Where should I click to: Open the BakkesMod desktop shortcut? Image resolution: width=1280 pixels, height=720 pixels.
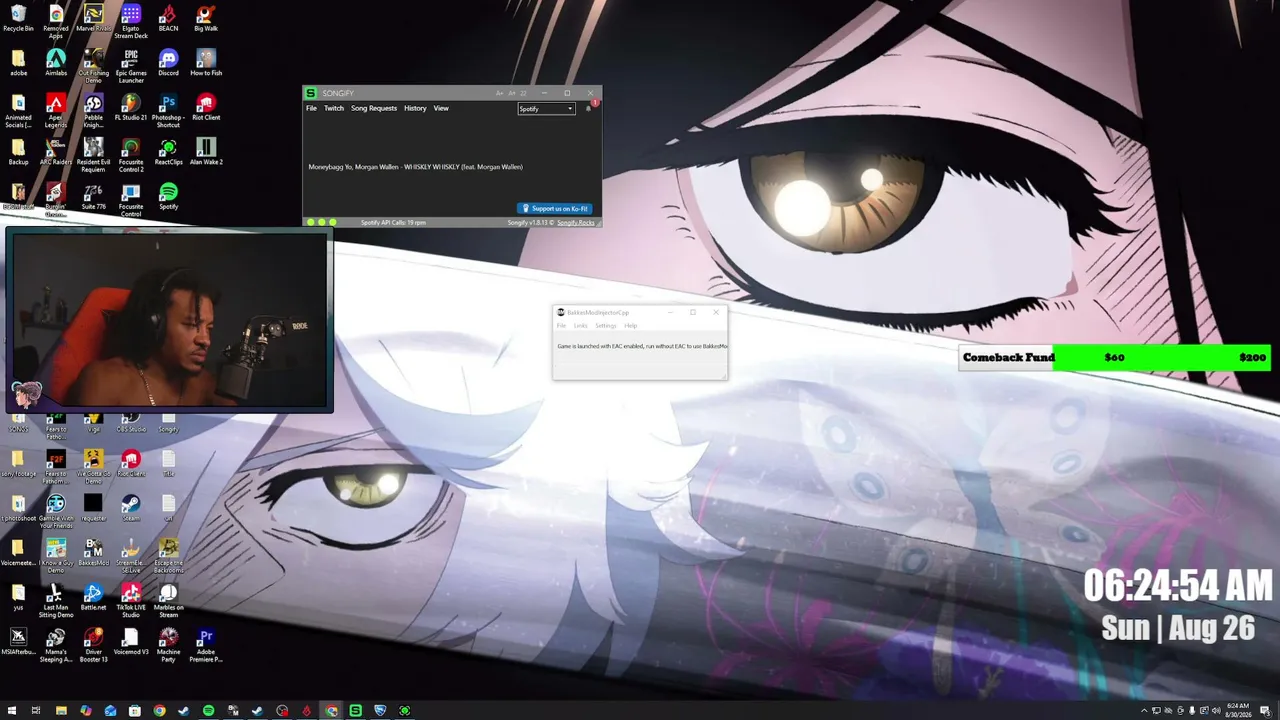point(93,552)
